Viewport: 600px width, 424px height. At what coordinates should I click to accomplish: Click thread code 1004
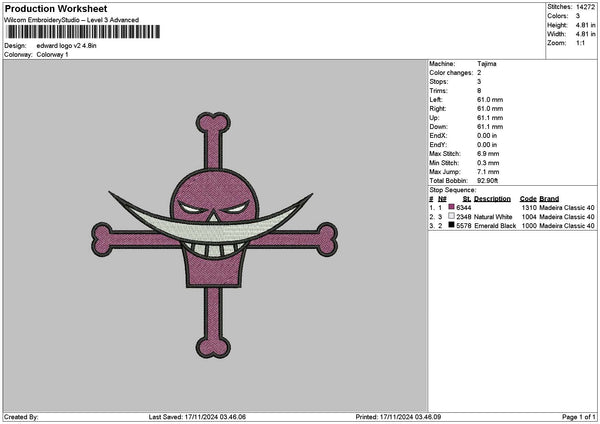point(529,217)
